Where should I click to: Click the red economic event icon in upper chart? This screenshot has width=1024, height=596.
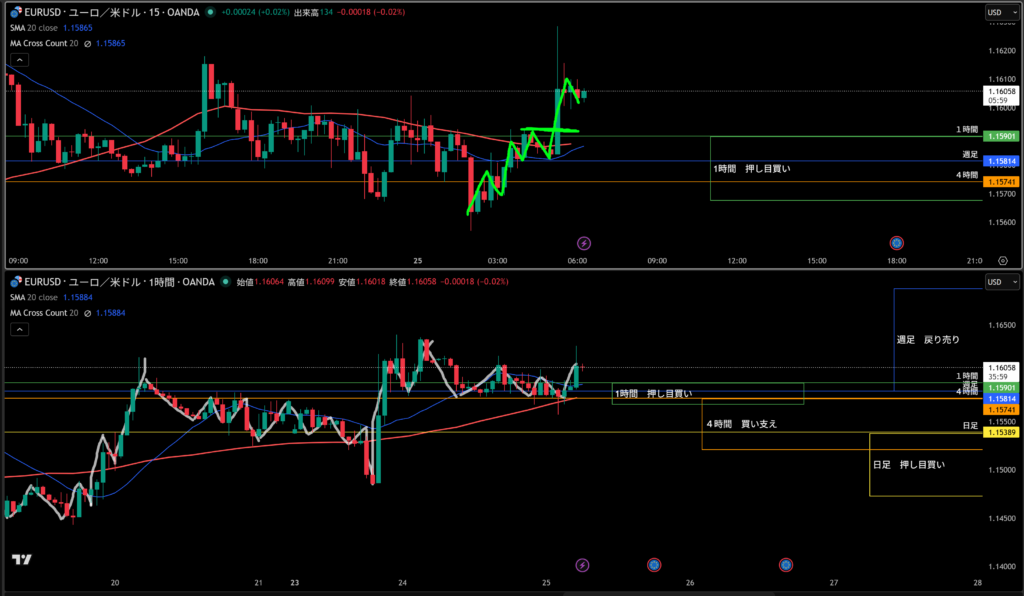[897, 243]
